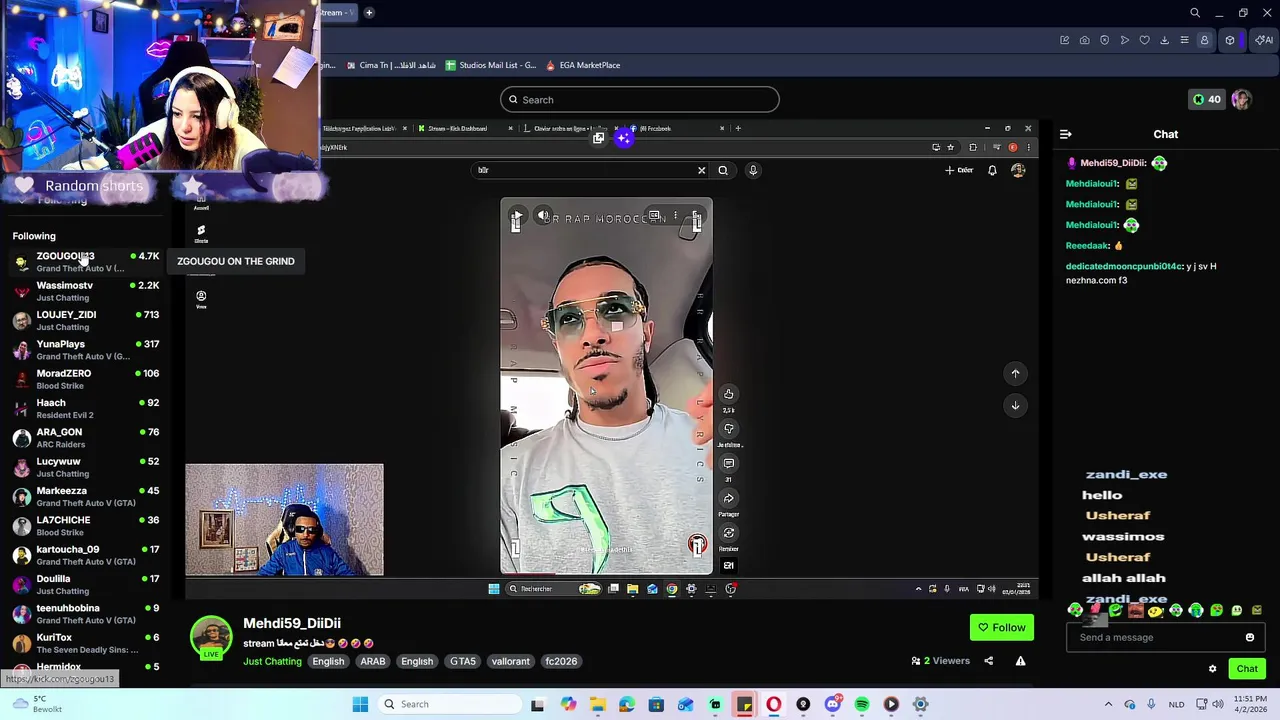The width and height of the screenshot is (1280, 720).
Task: Share the stream via share icon
Action: [988, 661]
